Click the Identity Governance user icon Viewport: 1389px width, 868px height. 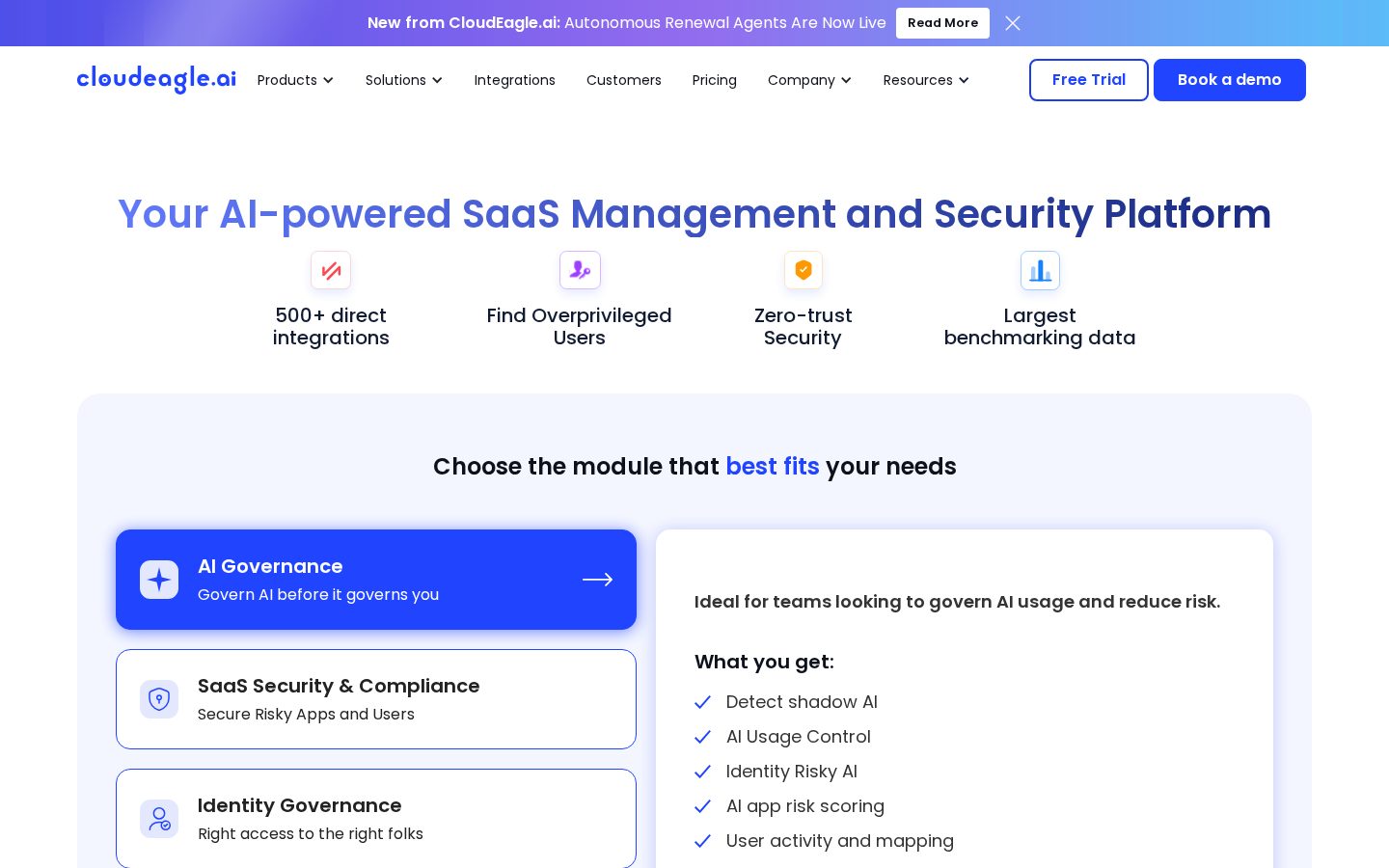[159, 819]
